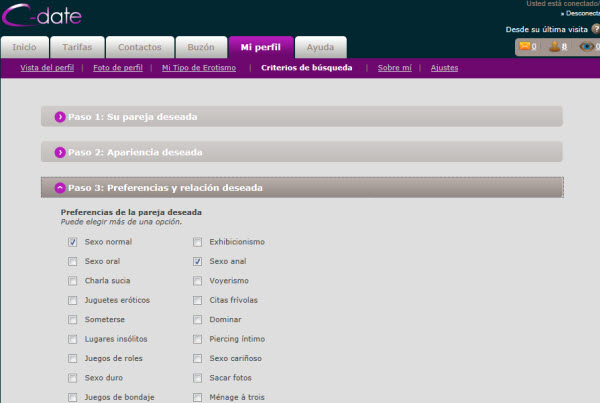
Task: Click the Desconectar link
Action: click(581, 13)
